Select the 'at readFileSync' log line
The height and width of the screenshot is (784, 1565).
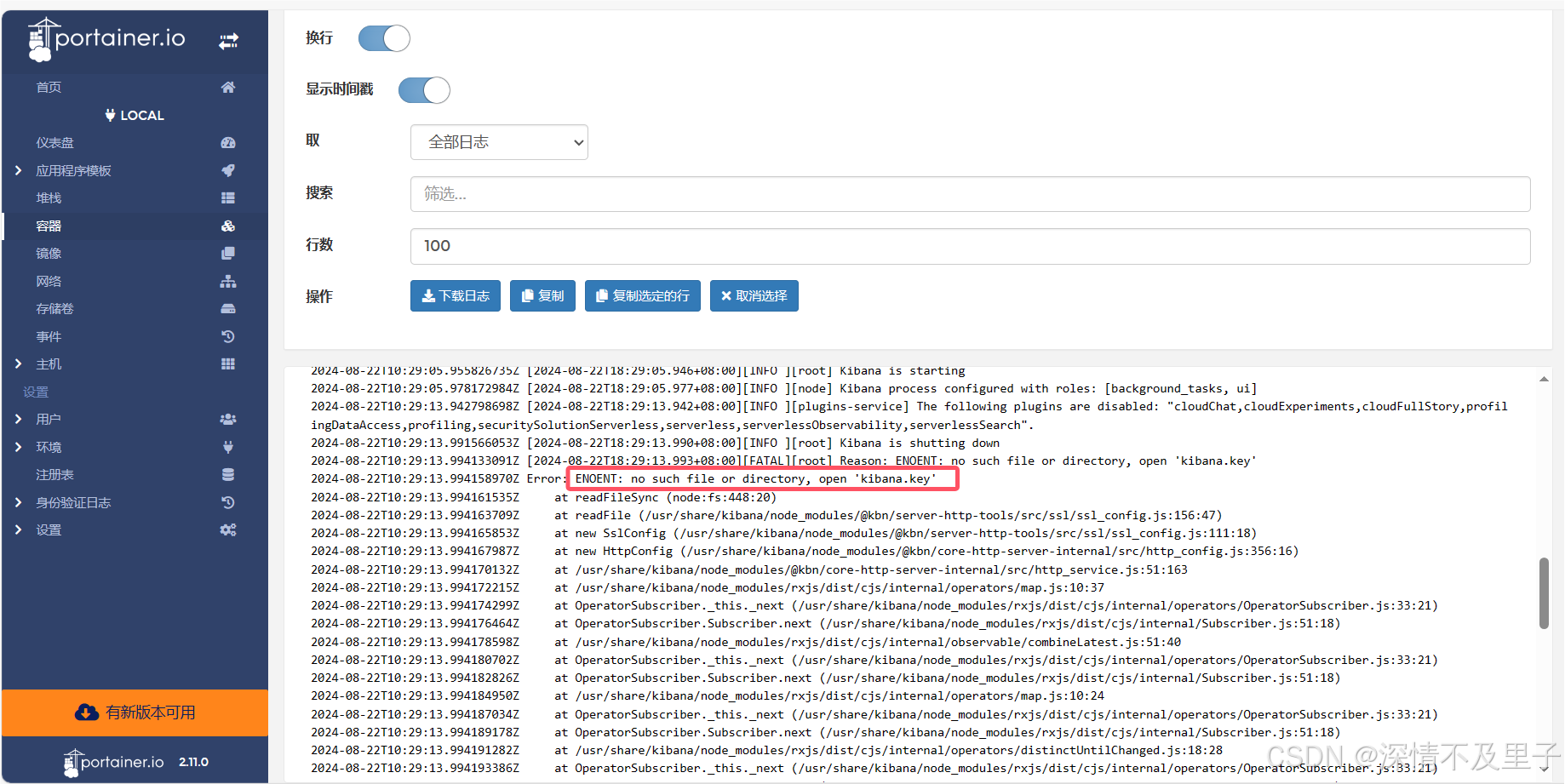pyautogui.click(x=544, y=497)
